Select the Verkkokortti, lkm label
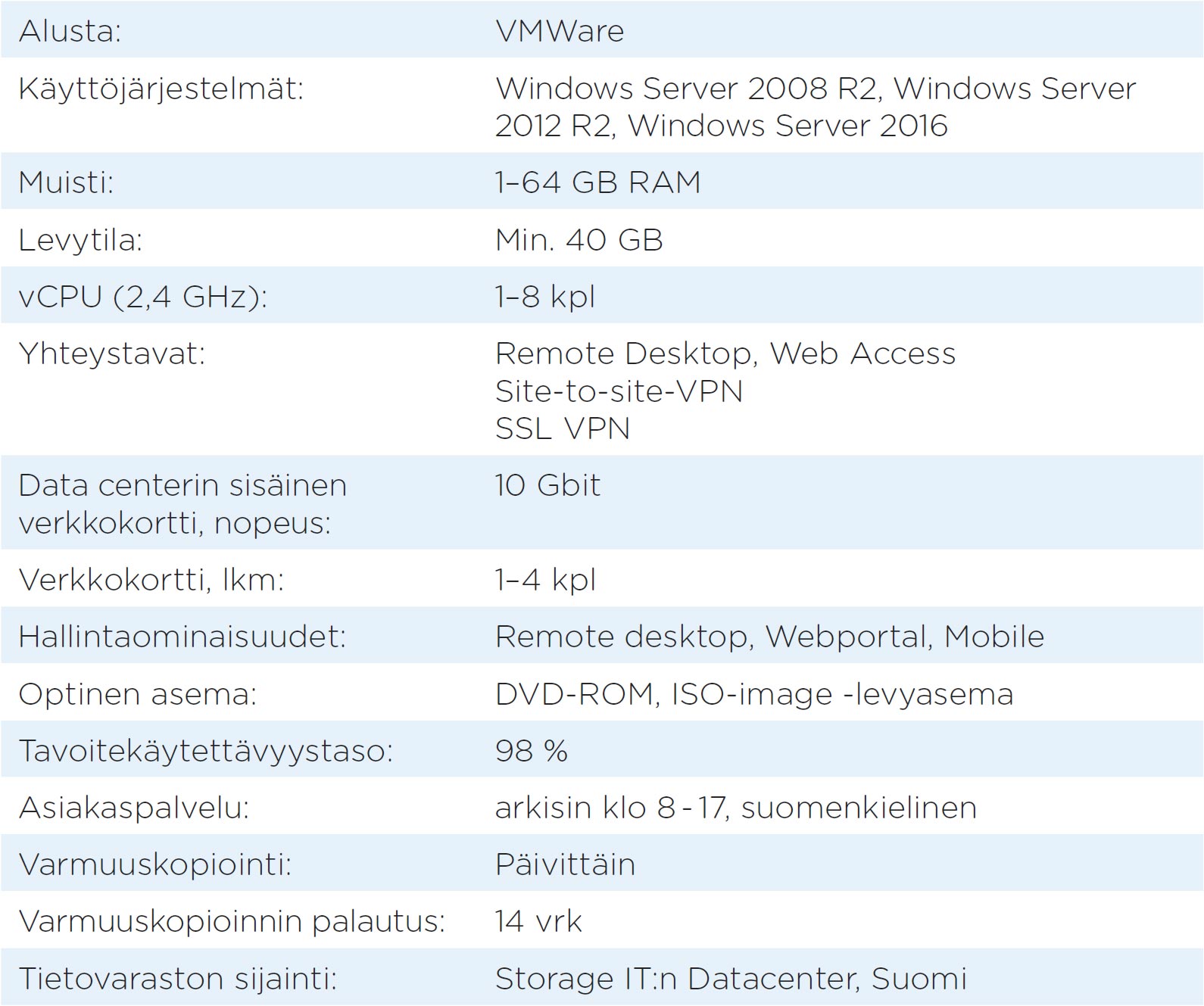Image resolution: width=1204 pixels, height=1006 pixels. 151,580
